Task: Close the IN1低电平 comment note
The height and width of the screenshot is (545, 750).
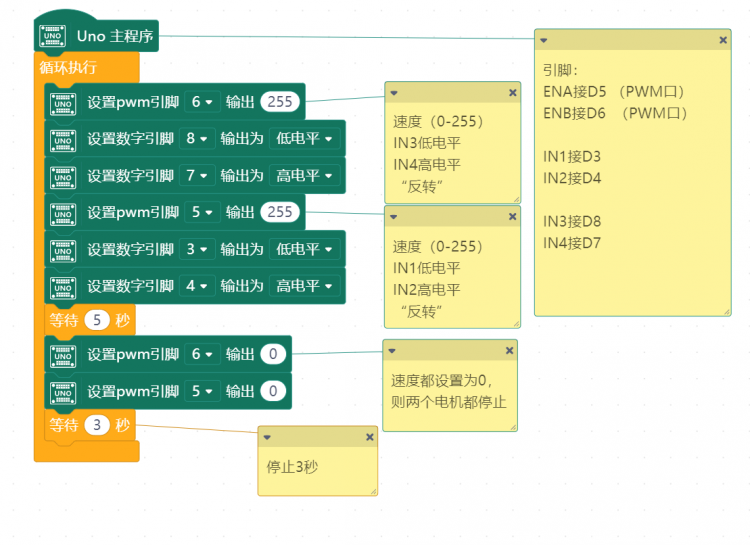Action: (512, 216)
